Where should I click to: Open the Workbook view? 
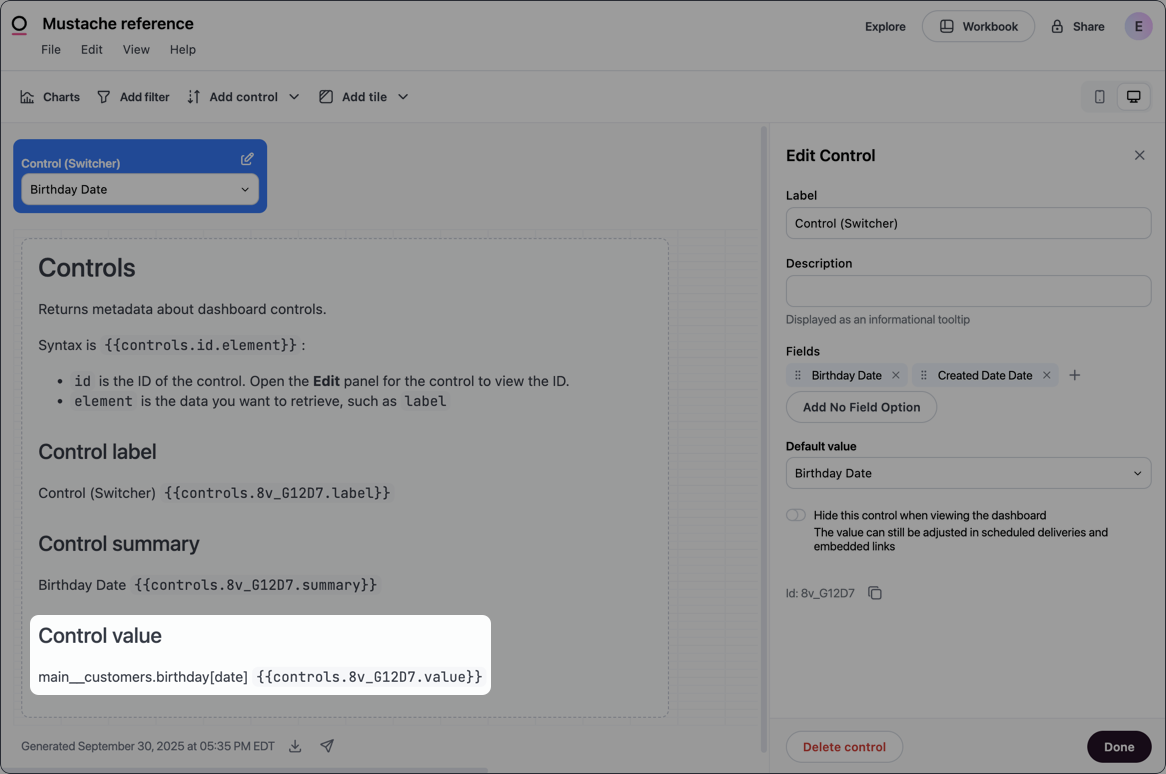tap(978, 26)
